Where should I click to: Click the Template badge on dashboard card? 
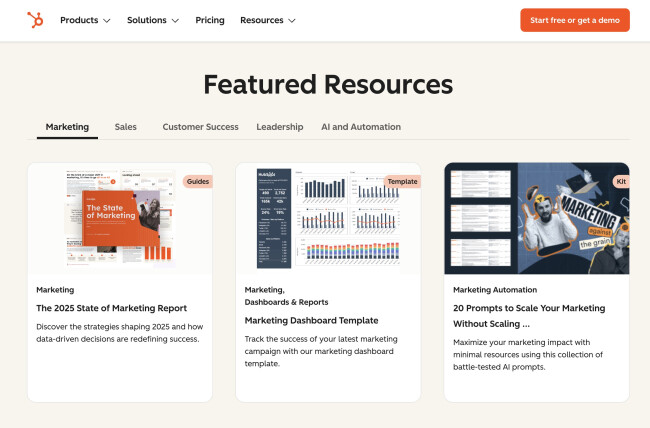[x=402, y=181]
